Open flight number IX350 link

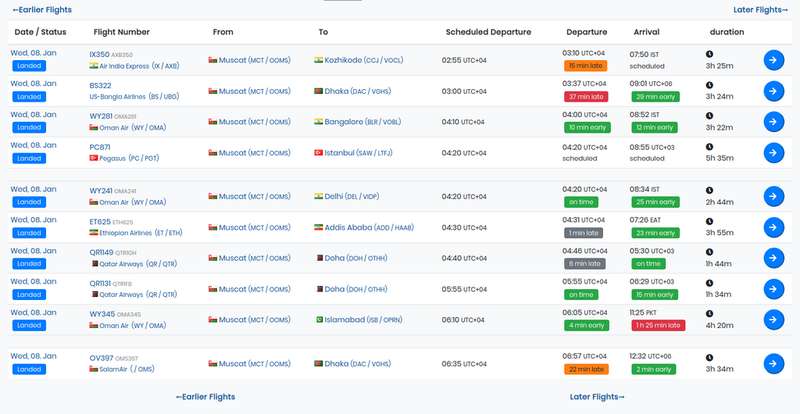[99, 53]
